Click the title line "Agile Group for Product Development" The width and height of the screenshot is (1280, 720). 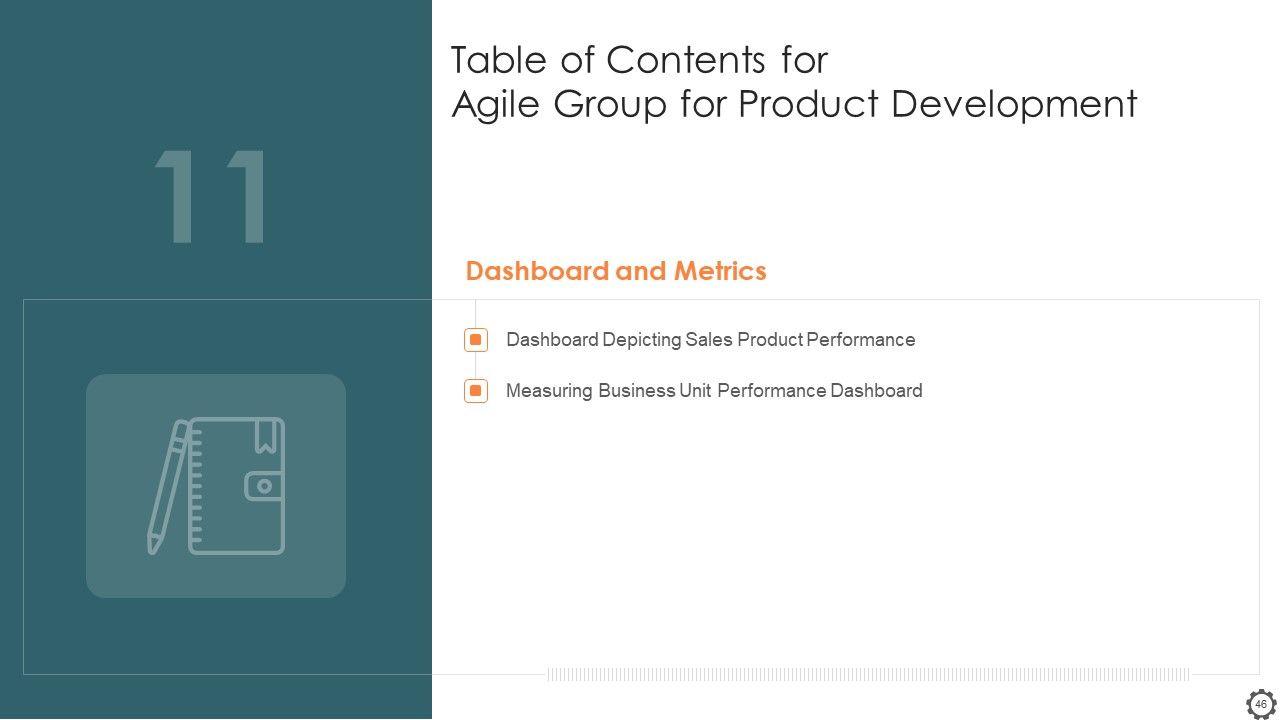tap(795, 104)
